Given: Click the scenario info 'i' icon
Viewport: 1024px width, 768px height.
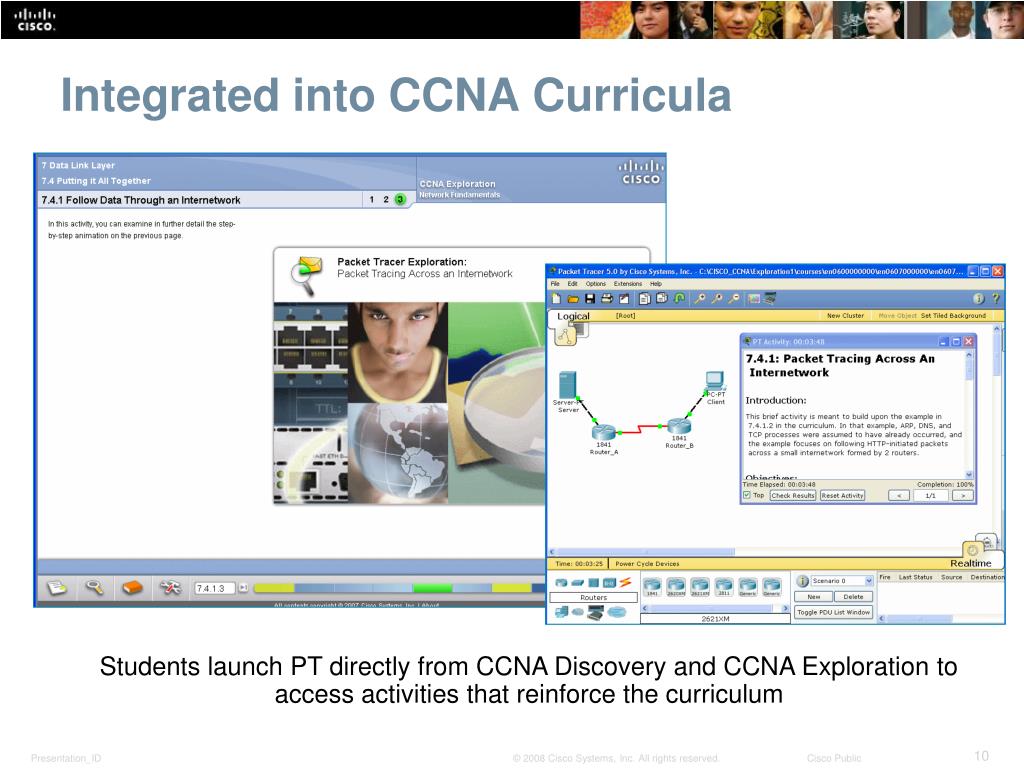Looking at the screenshot, I should click(803, 581).
